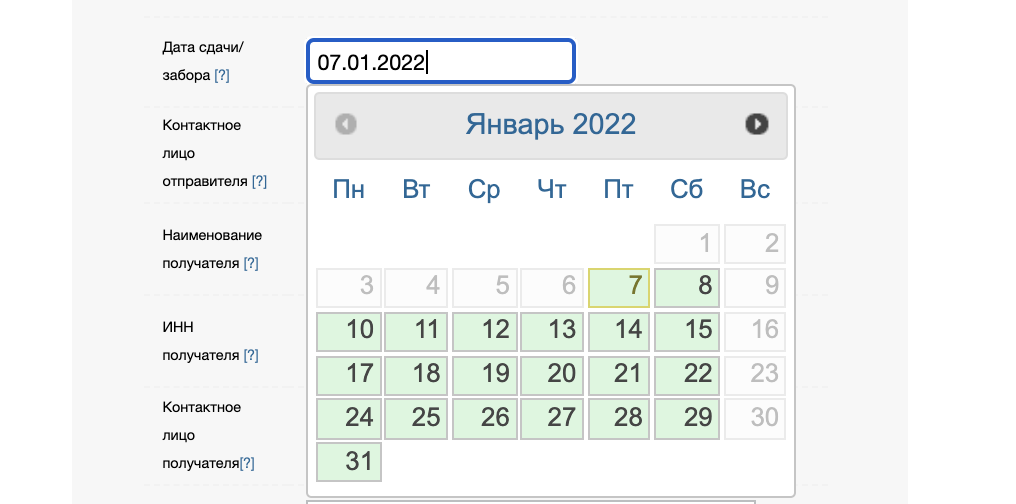
Task: Select January 20 as the date
Action: [551, 374]
